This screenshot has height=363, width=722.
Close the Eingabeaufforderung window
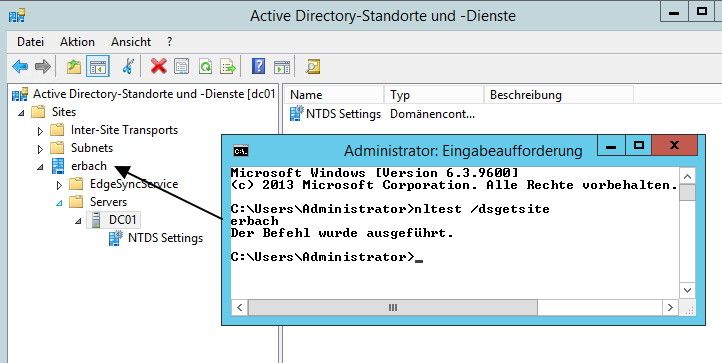pos(675,146)
